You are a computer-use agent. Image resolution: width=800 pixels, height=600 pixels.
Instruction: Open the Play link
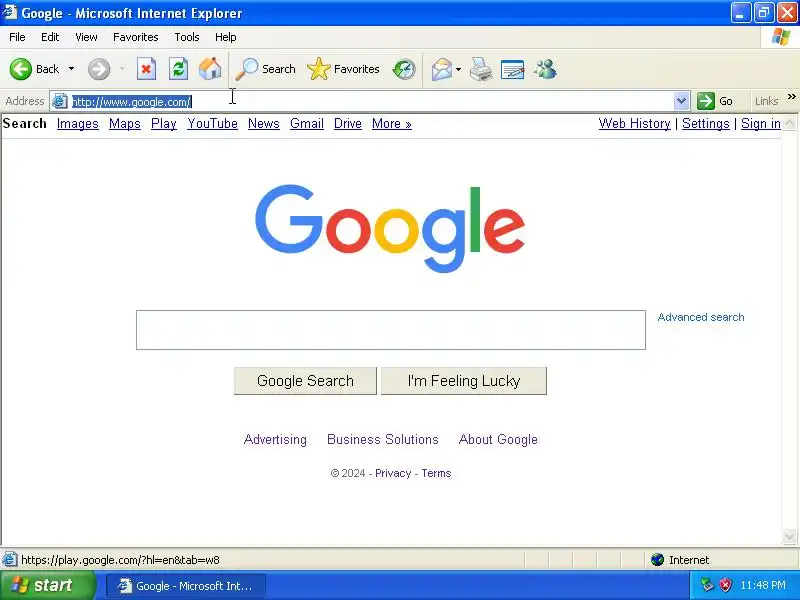click(164, 123)
